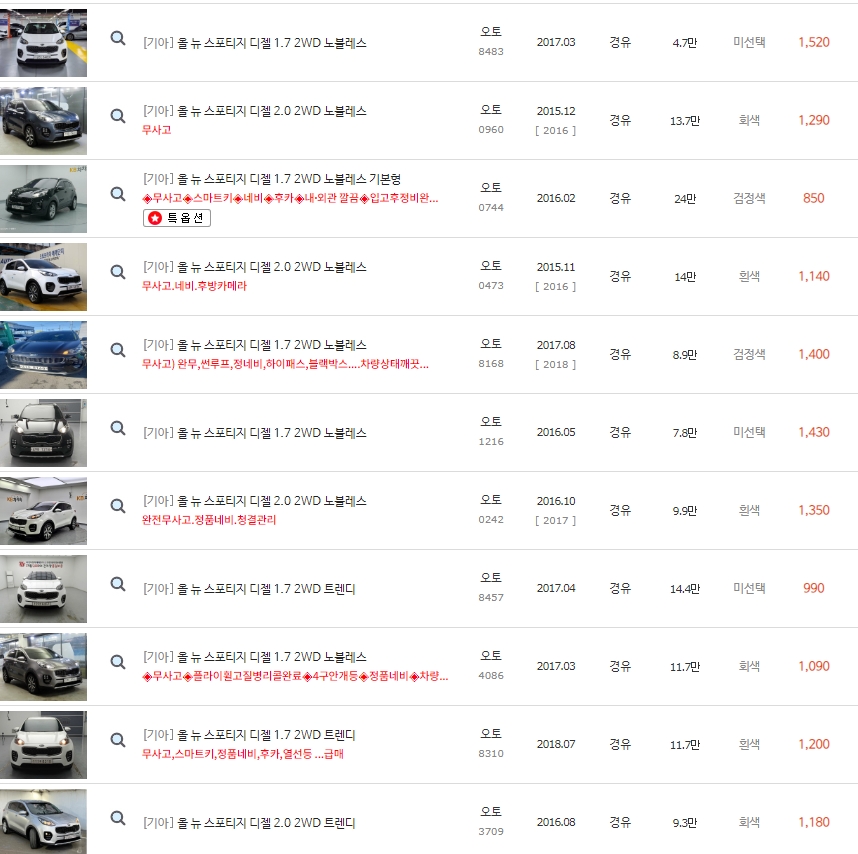This screenshot has width=858, height=854.
Task: Click magnifier icon for plate 0960 listing
Action: 118,116
